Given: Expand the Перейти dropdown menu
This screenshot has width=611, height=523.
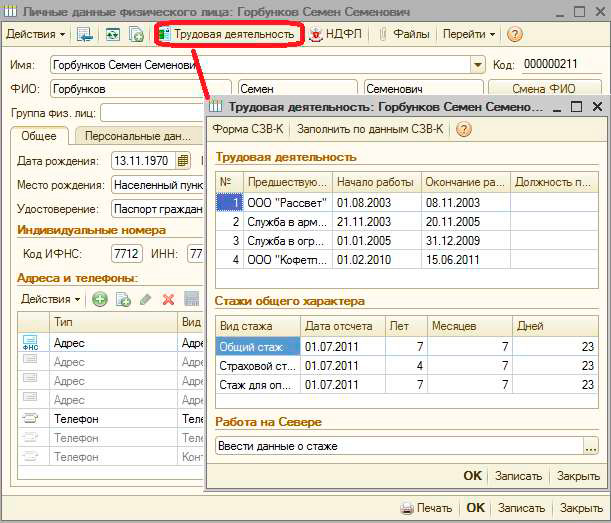Looking at the screenshot, I should coord(469,34).
